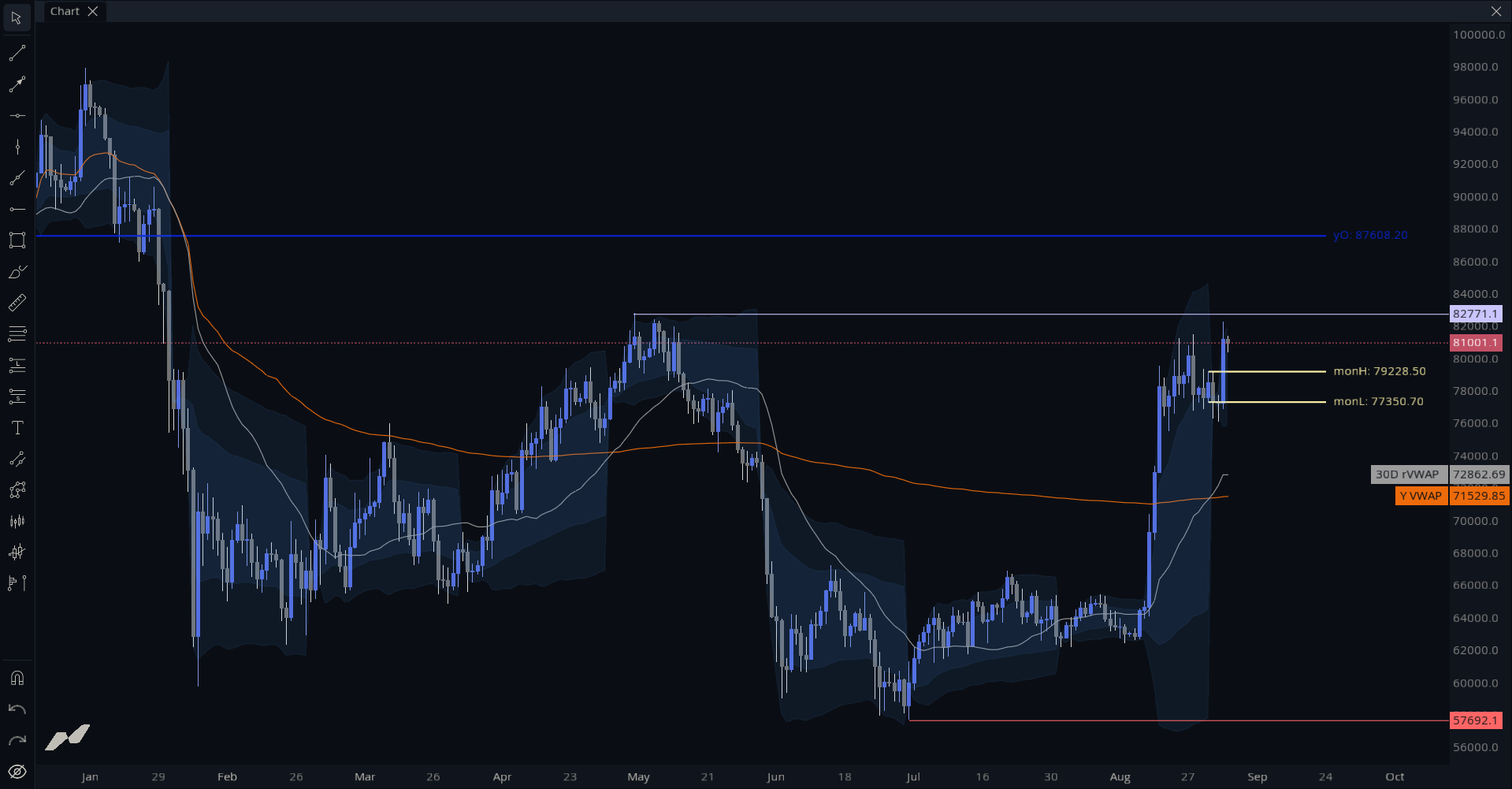Select the 82771.1 resistance price label

click(1476, 314)
